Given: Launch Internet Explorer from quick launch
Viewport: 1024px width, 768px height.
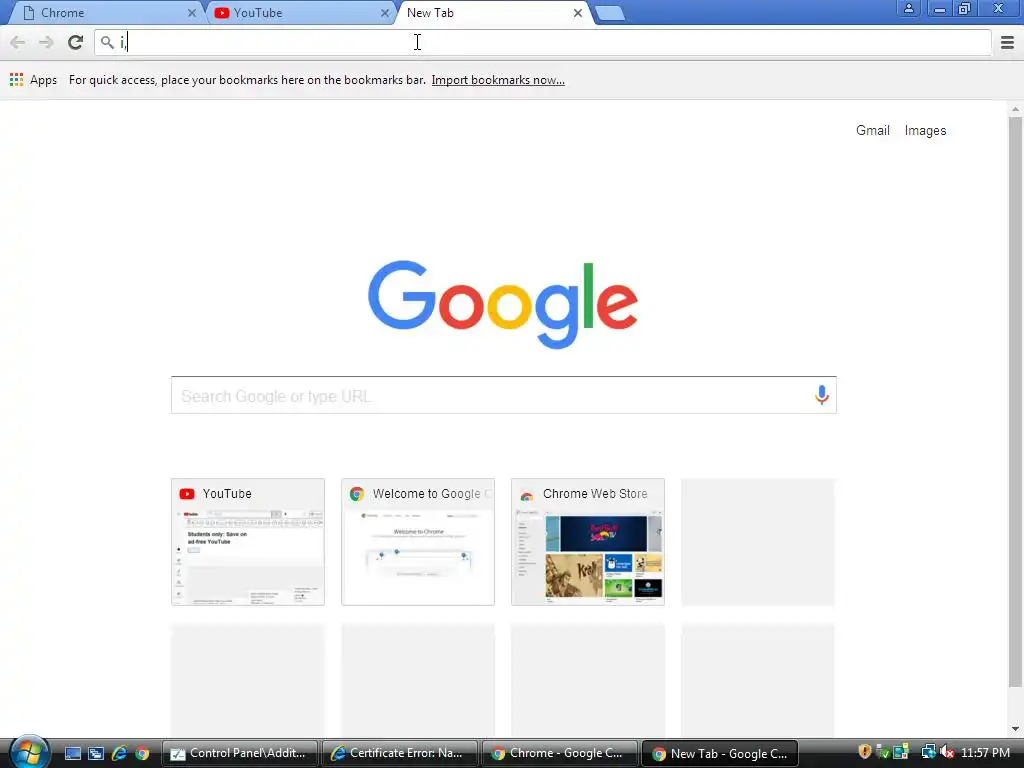Looking at the screenshot, I should point(119,754).
